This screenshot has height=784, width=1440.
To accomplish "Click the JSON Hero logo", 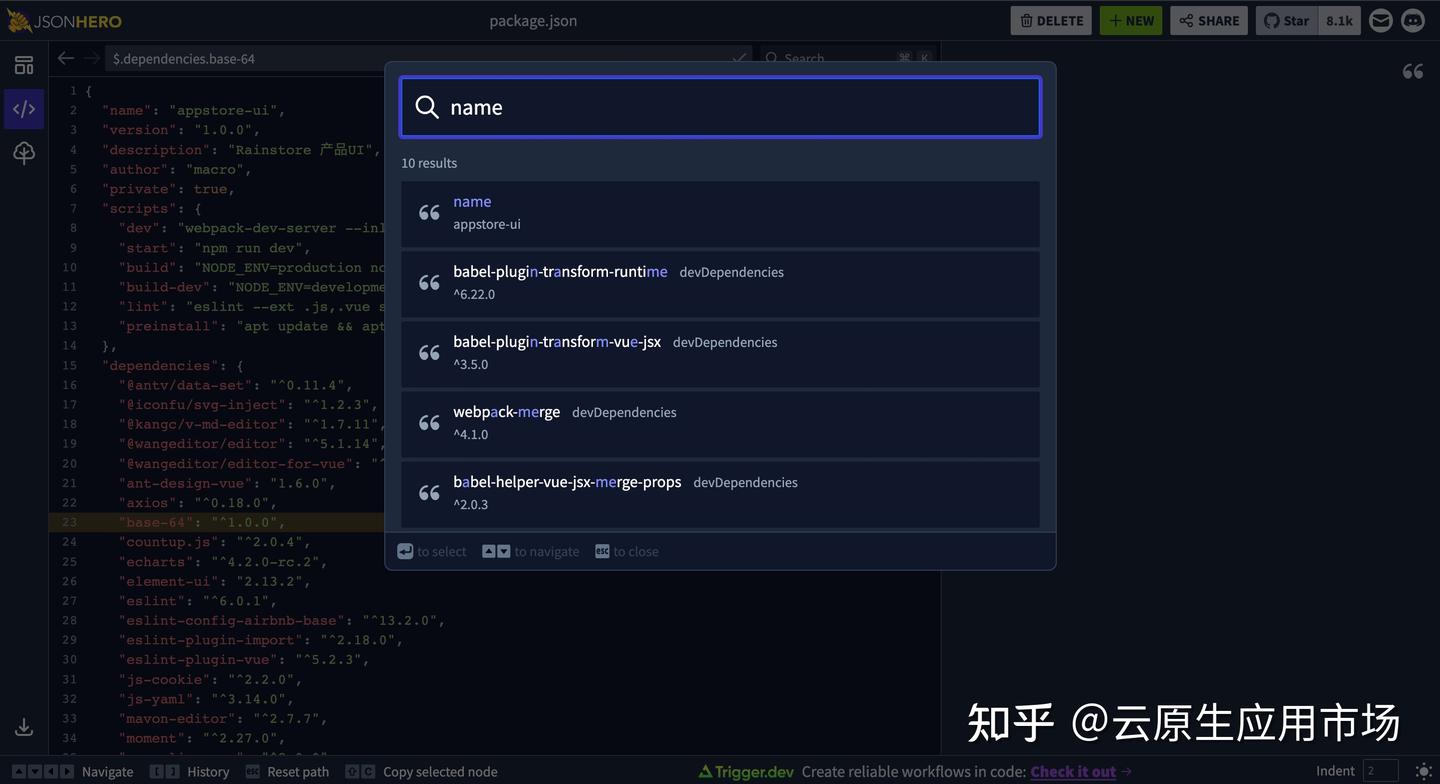I will point(65,19).
